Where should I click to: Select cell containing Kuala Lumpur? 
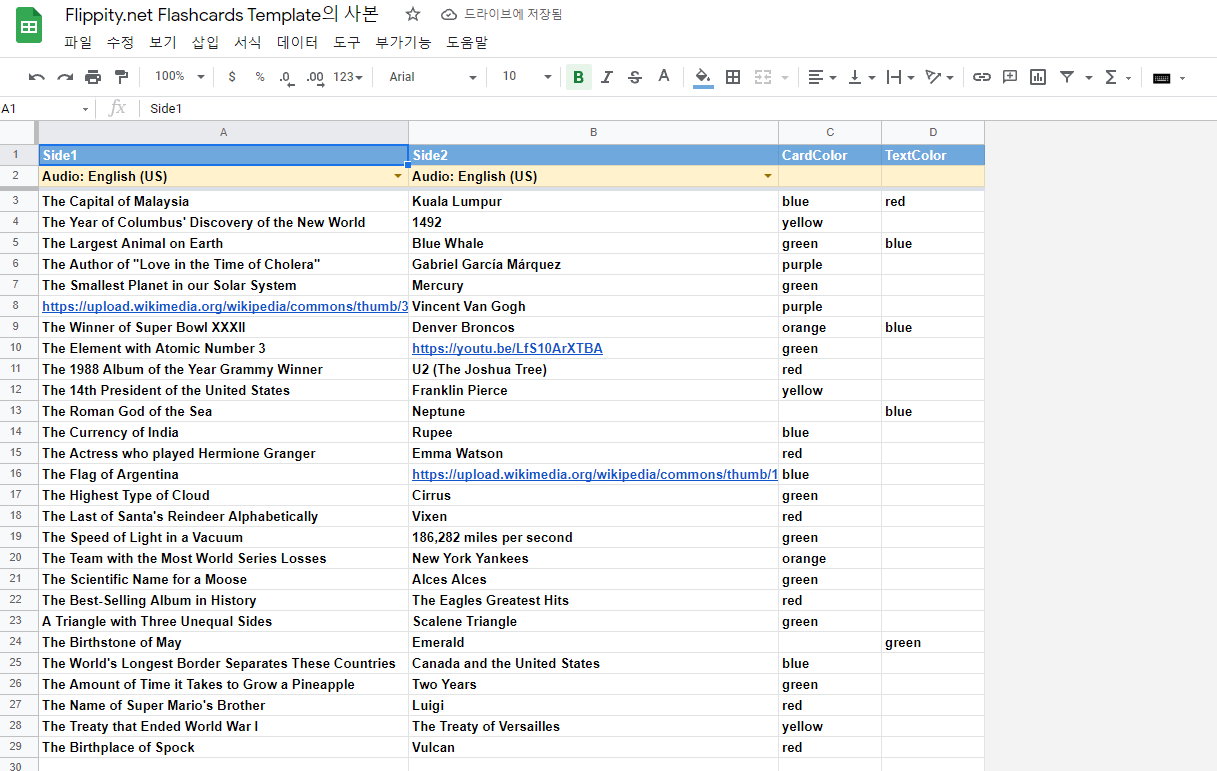click(593, 201)
